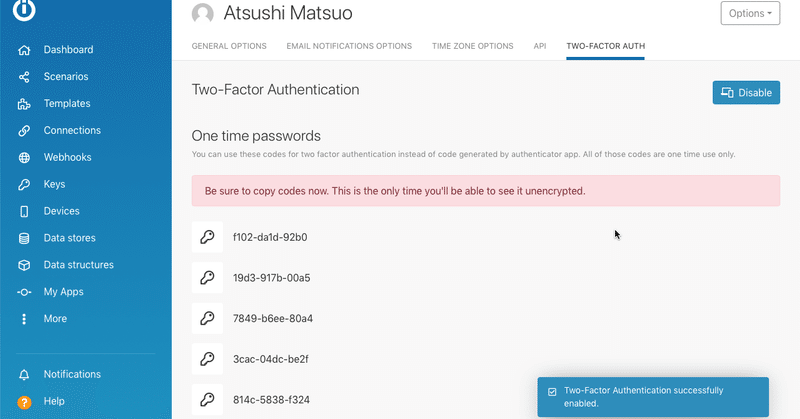Switch to the Time Zone Options tab
The height and width of the screenshot is (419, 800).
(472, 46)
